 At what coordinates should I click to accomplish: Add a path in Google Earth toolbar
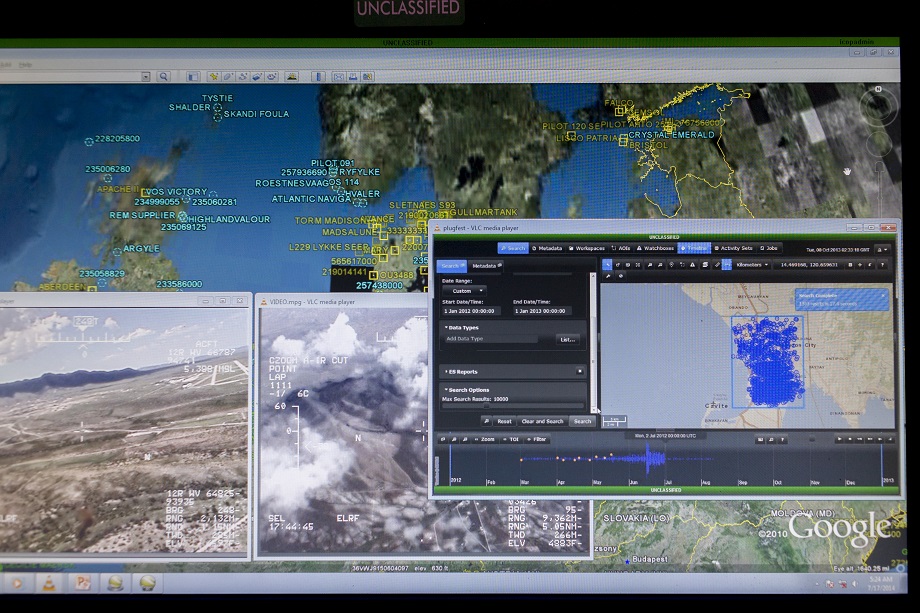click(243, 76)
